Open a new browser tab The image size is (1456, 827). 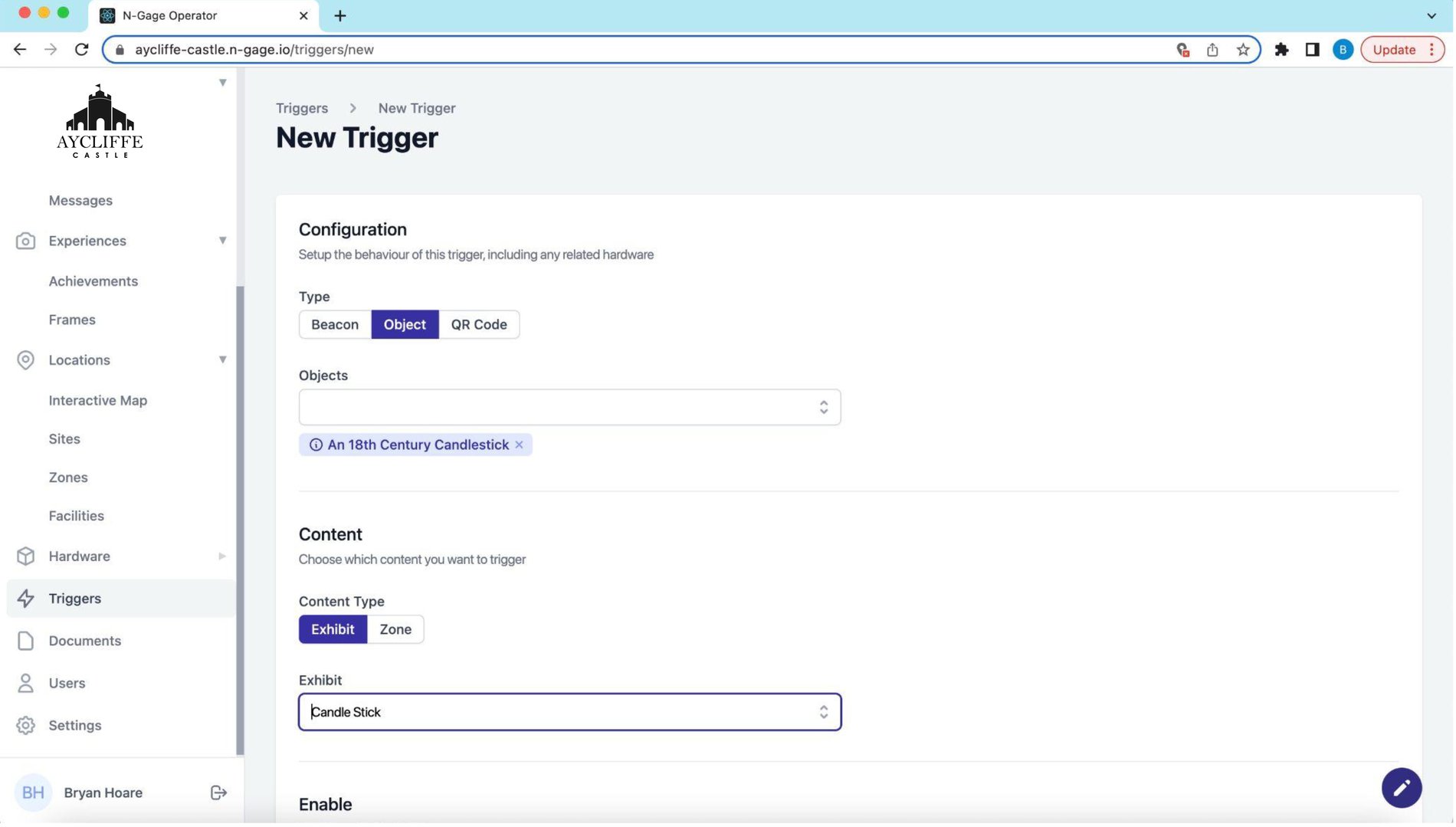(x=340, y=15)
